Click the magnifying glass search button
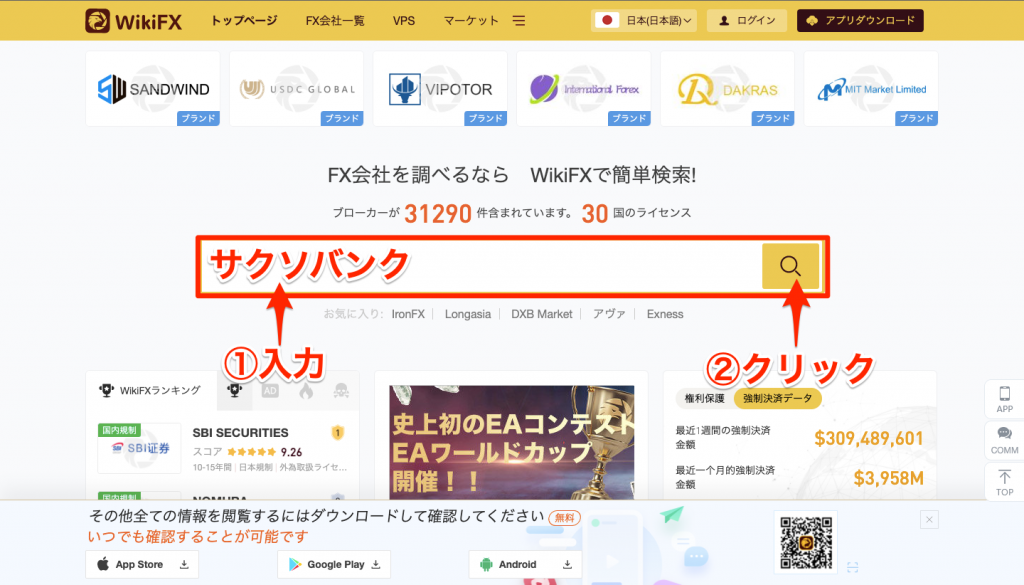This screenshot has height=585, width=1024. coord(790,266)
